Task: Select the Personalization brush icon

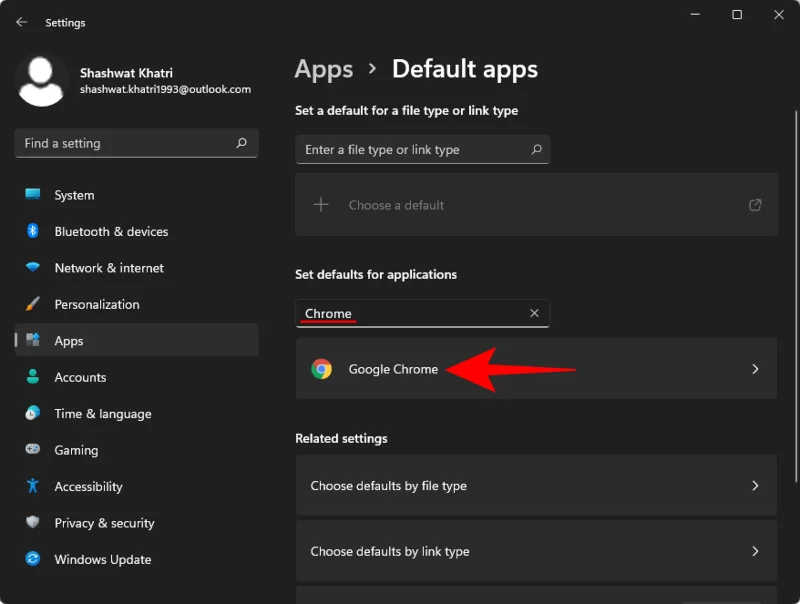Action: (x=35, y=304)
